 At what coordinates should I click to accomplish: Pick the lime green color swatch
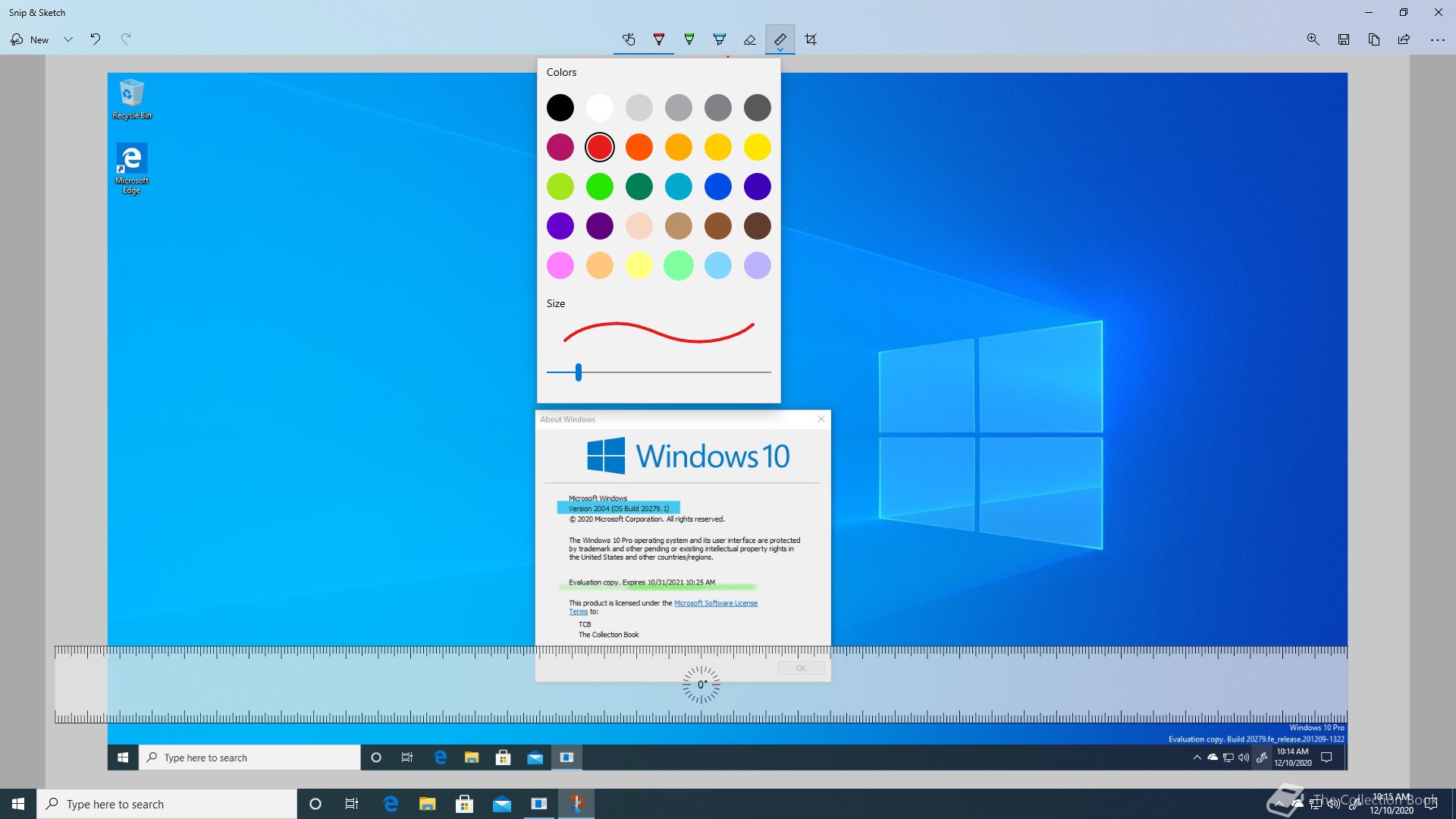point(560,187)
